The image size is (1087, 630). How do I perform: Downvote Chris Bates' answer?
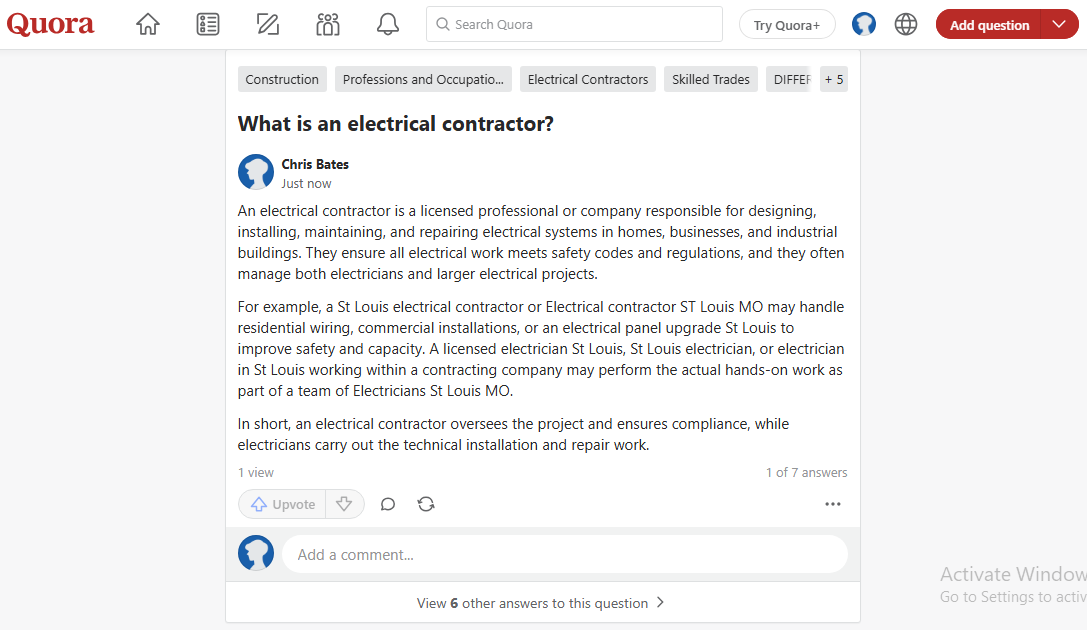[344, 504]
